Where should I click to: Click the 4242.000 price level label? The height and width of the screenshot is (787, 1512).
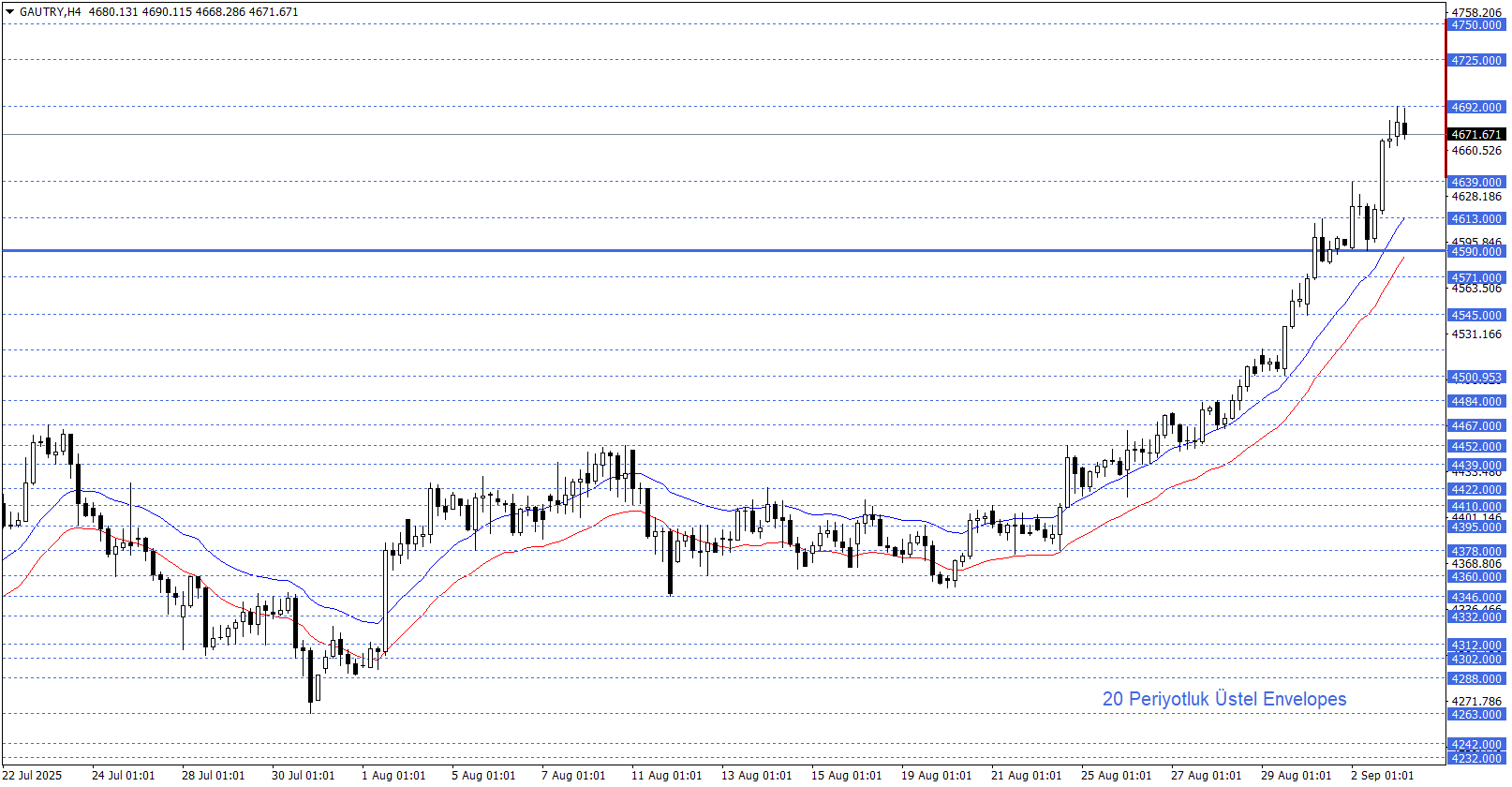1476,746
